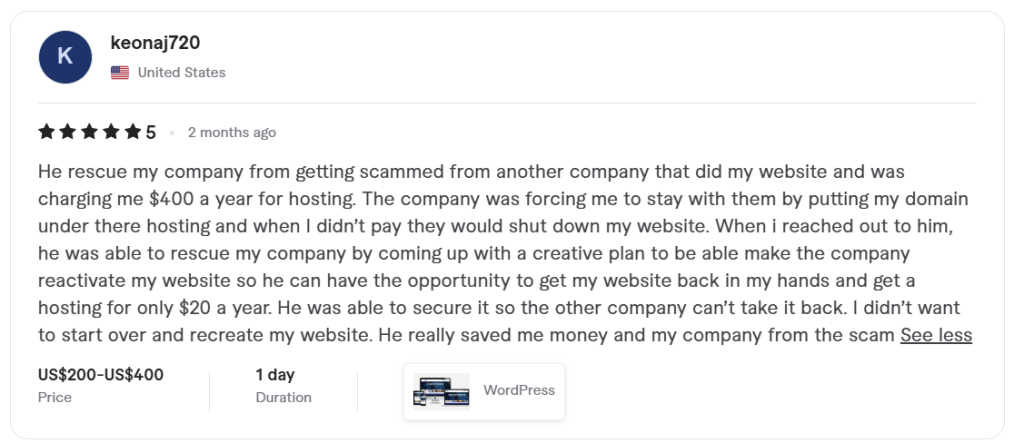Open the keonaj720 reviewer profile name
Screen dimensions: 1024x443
156,44
